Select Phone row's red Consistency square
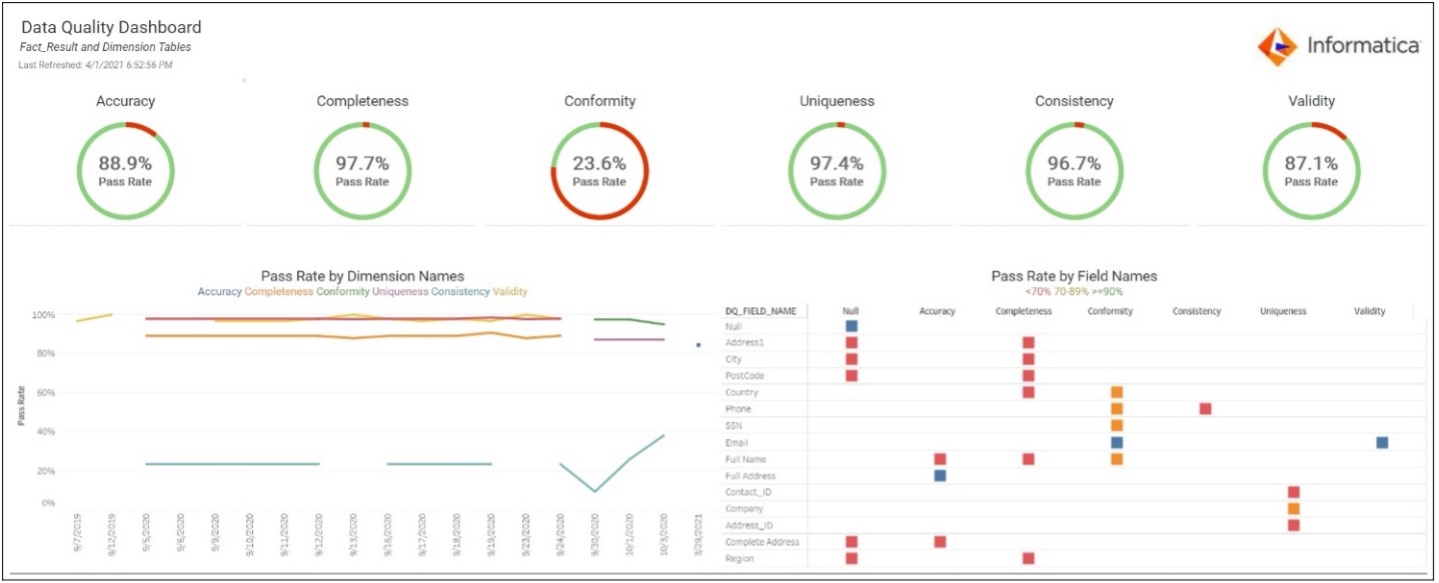 (1205, 409)
